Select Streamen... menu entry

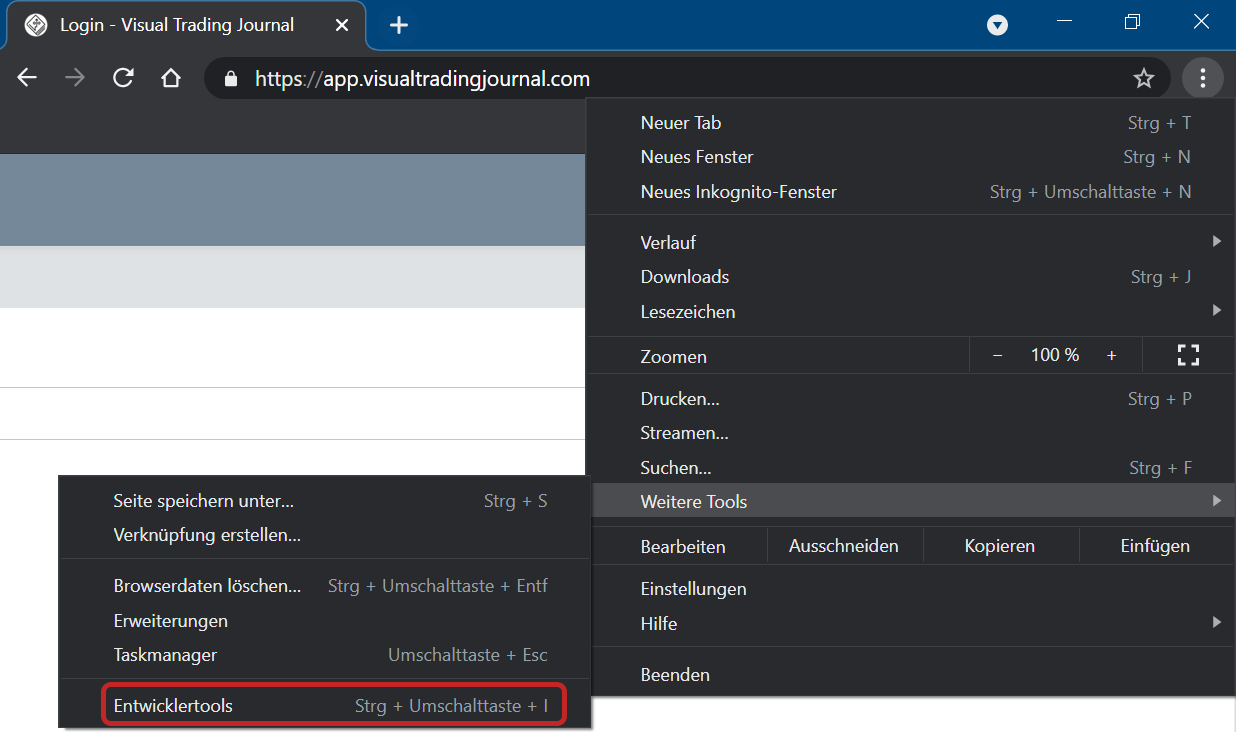click(x=908, y=433)
